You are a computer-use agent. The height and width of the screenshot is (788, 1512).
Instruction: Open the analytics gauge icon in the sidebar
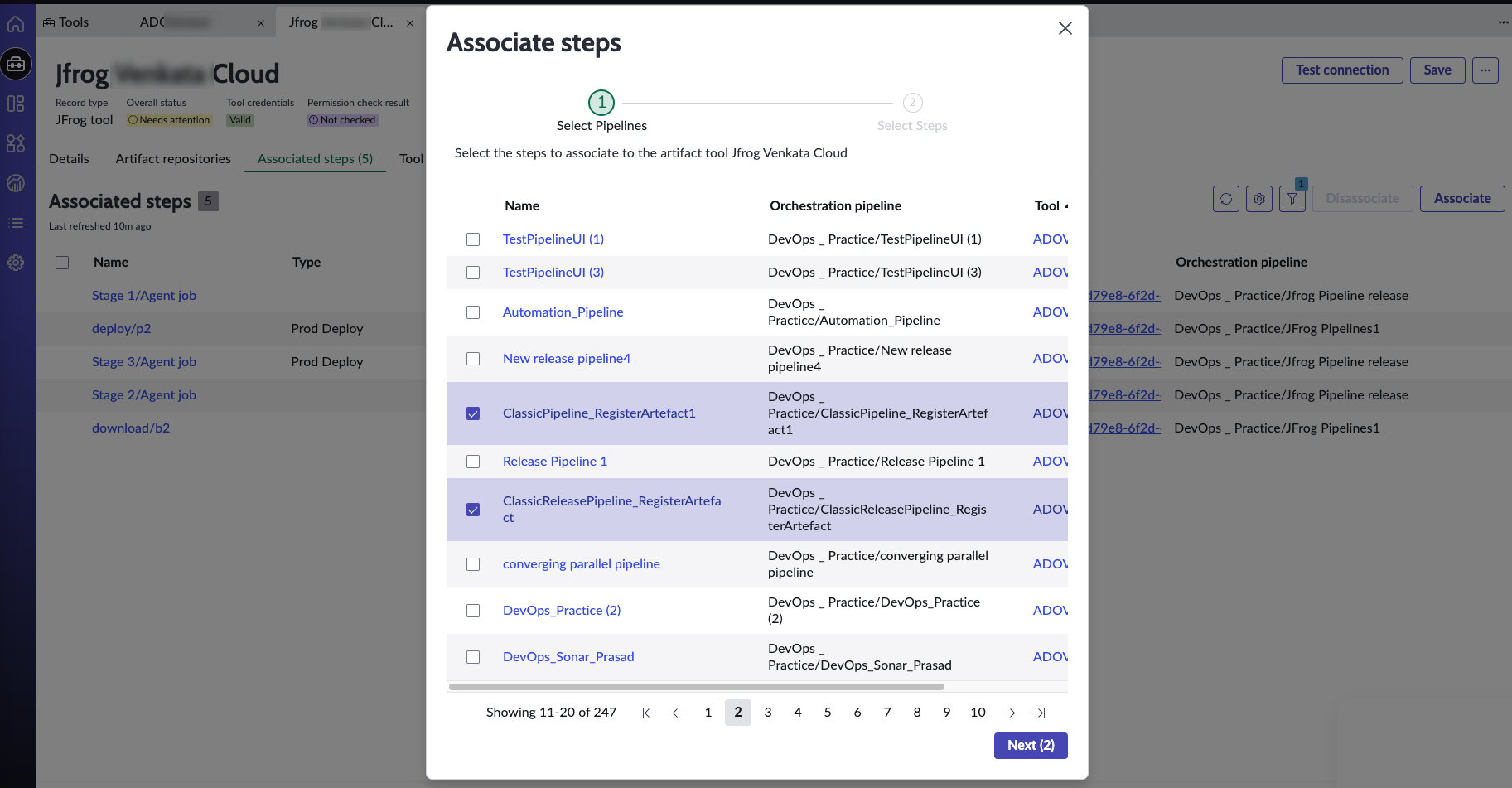coord(16,183)
